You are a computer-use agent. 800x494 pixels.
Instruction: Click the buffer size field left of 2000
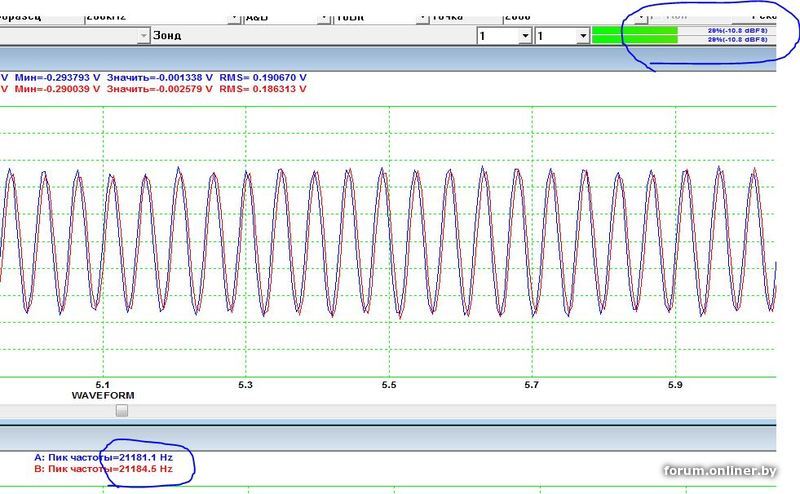[x=465, y=17]
